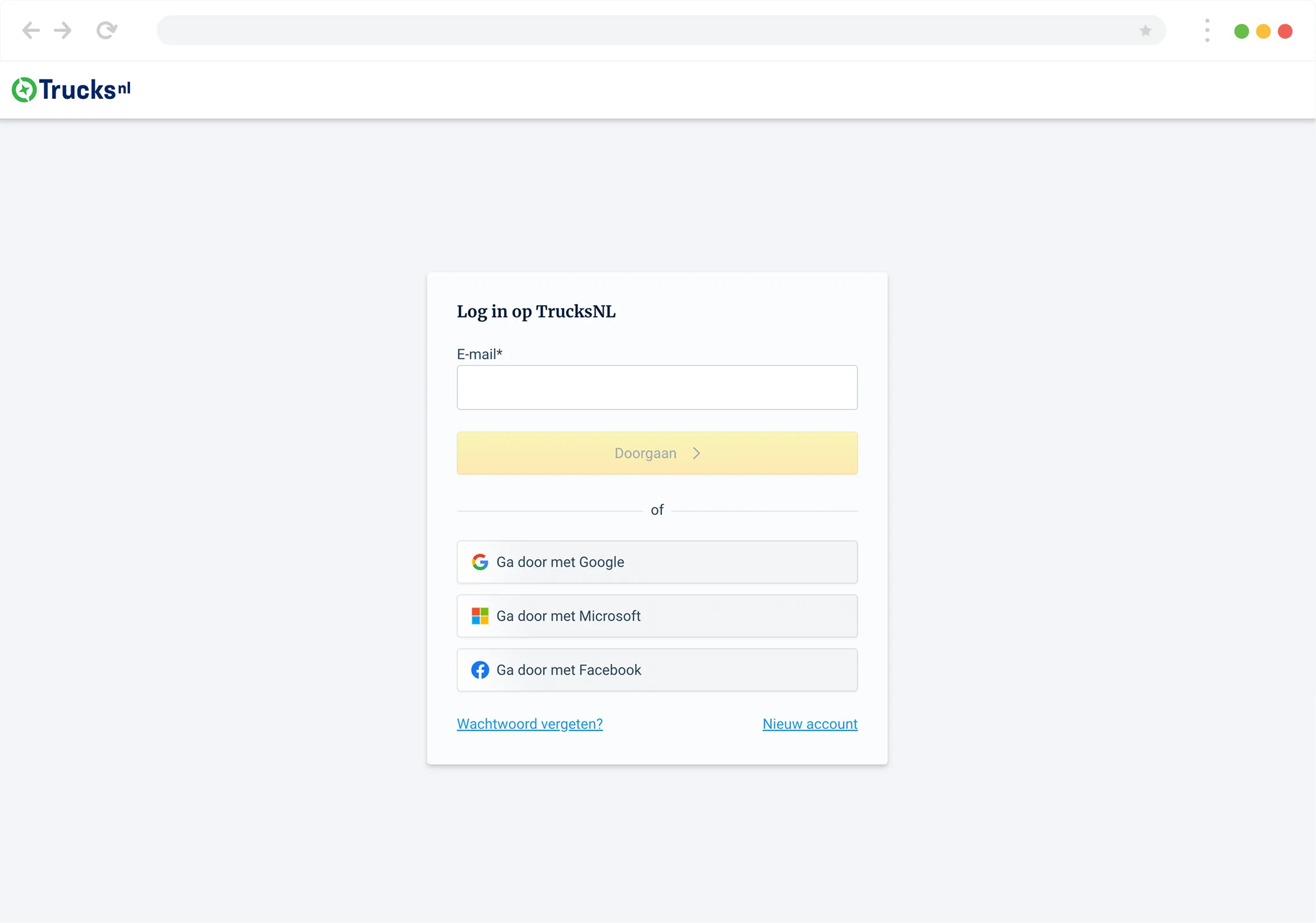Screen dimensions: 1316x923
Task: Click the green window control dot
Action: pyautogui.click(x=1241, y=31)
